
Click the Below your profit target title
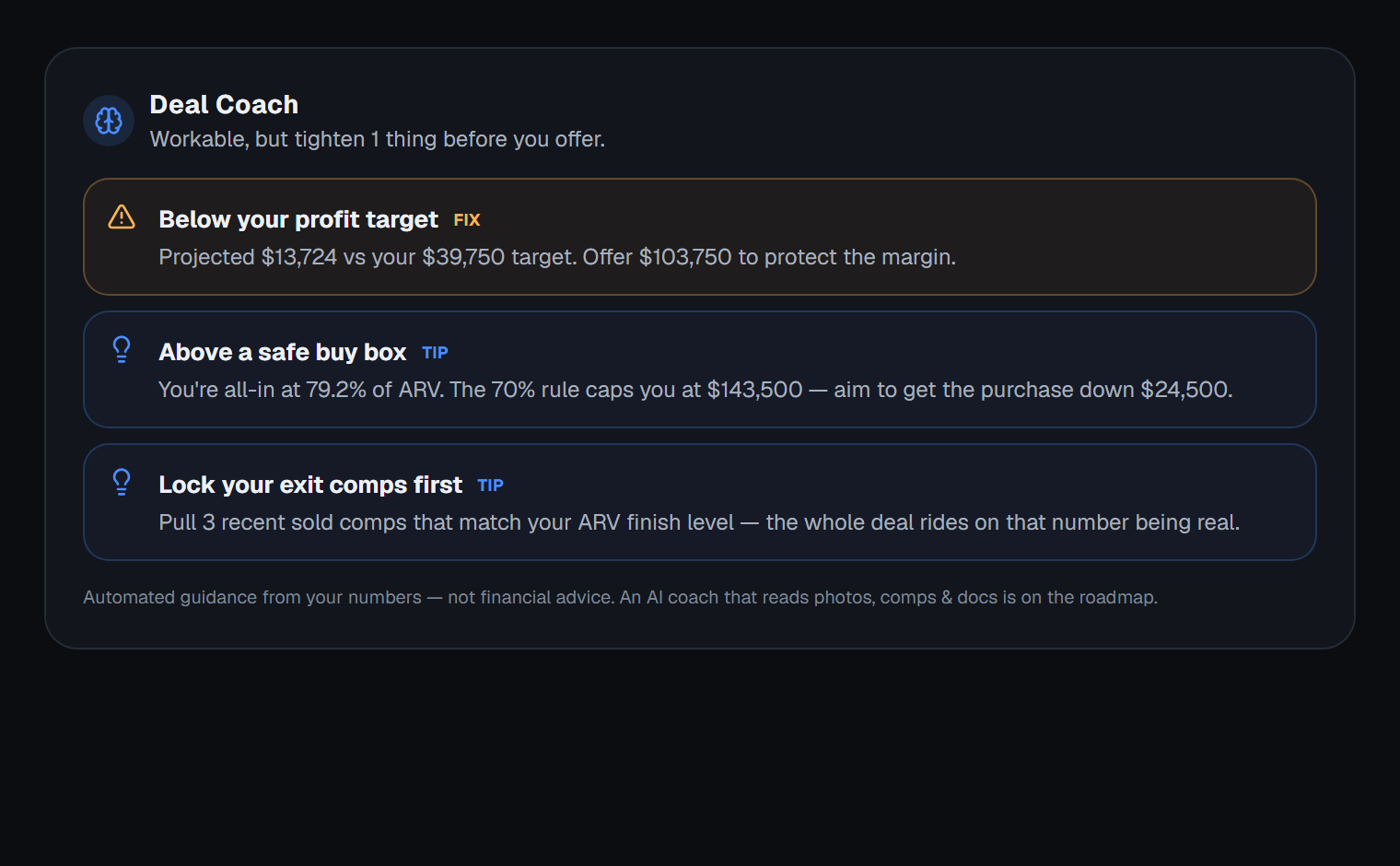pyautogui.click(x=298, y=219)
